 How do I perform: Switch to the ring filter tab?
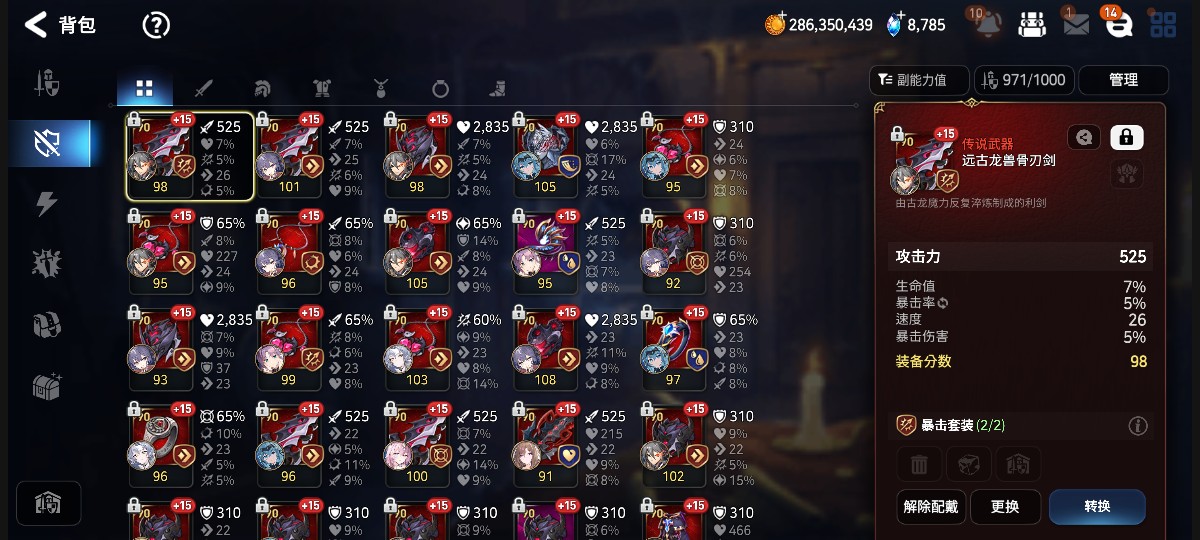click(440, 88)
